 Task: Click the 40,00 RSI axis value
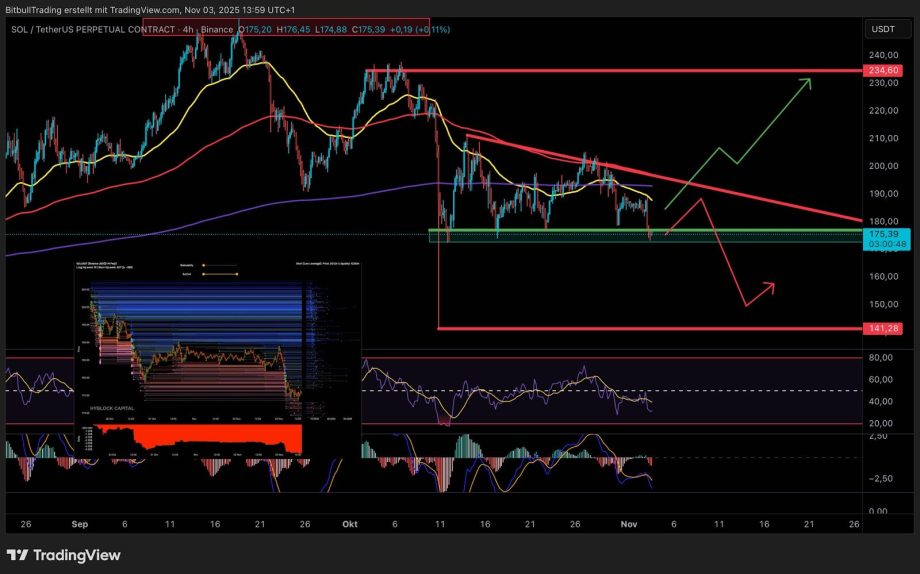[x=880, y=401]
